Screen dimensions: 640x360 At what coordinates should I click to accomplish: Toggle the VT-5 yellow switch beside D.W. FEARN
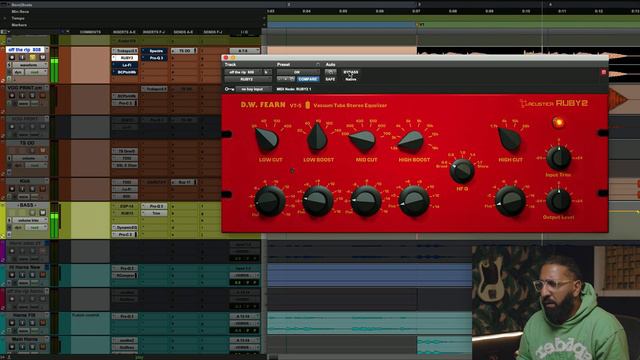click(x=307, y=105)
